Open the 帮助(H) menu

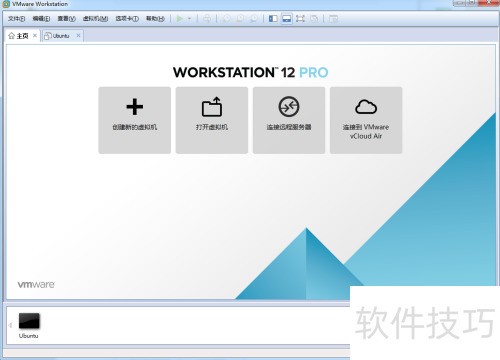(x=155, y=19)
